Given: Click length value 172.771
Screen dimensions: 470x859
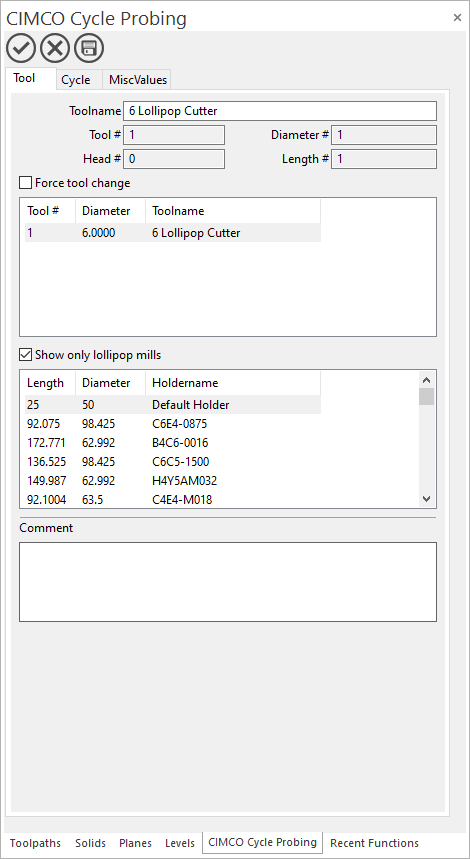Looking at the screenshot, I should [x=47, y=443].
